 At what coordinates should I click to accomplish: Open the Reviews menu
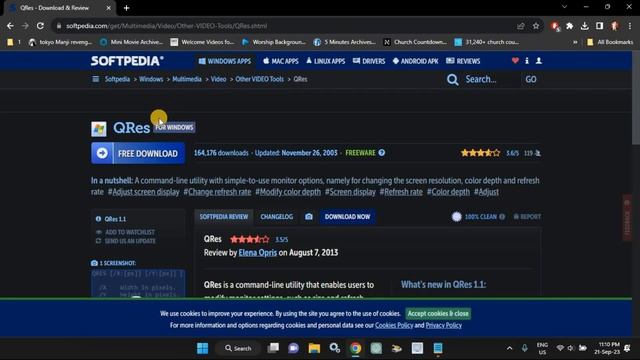(463, 61)
